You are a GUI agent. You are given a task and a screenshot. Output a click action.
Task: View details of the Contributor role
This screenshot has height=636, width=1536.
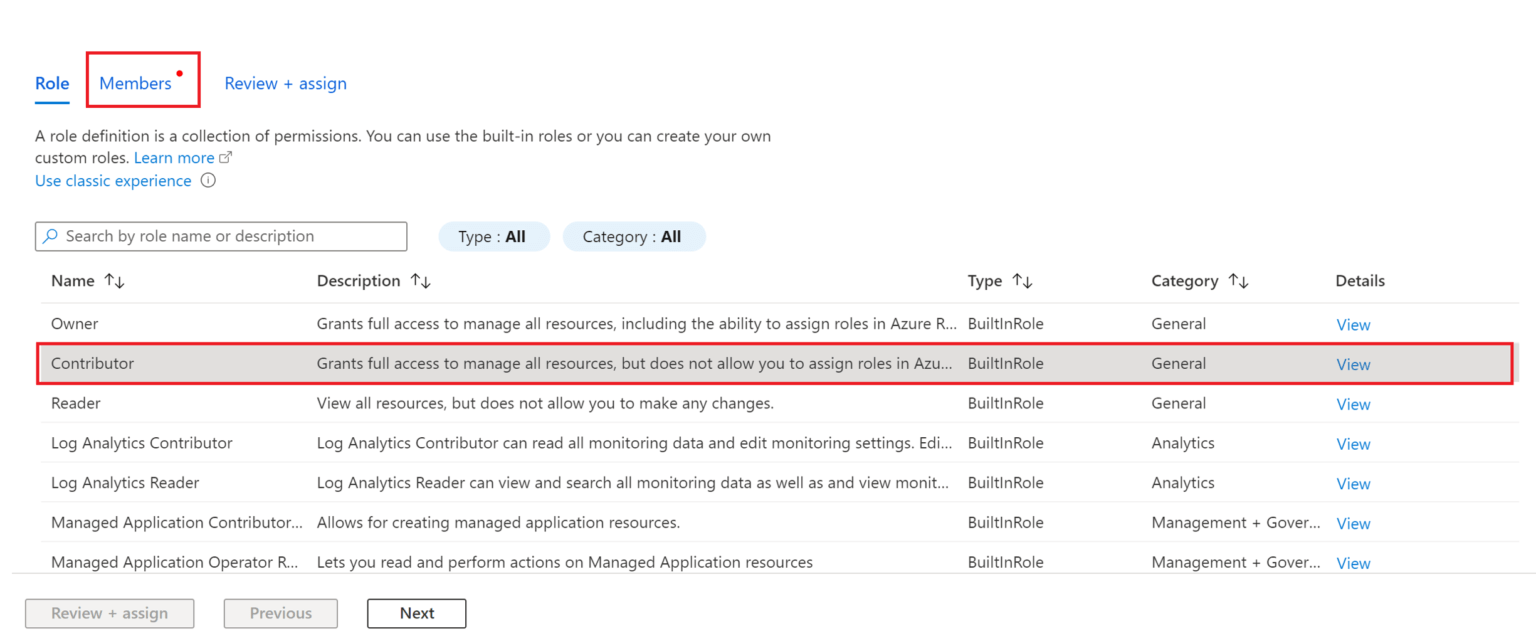point(1353,364)
